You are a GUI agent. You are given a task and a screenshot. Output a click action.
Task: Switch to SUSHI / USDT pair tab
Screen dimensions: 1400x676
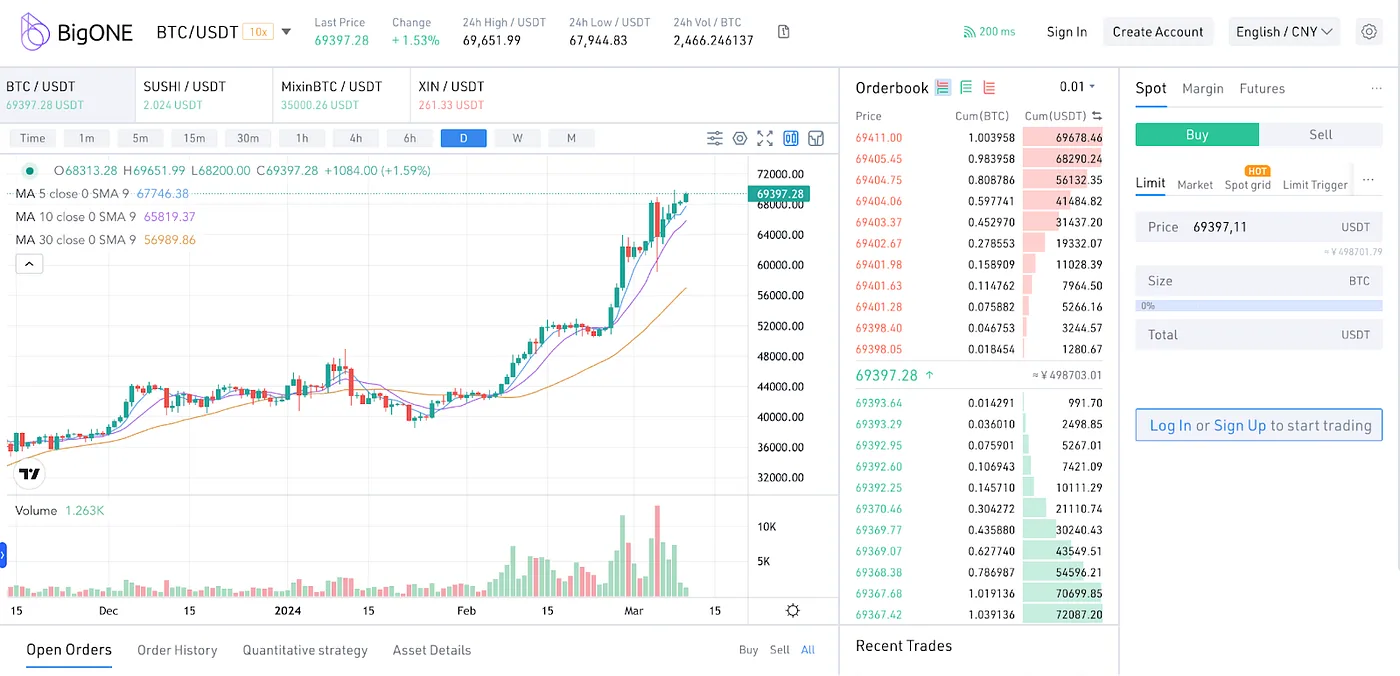tap(205, 95)
